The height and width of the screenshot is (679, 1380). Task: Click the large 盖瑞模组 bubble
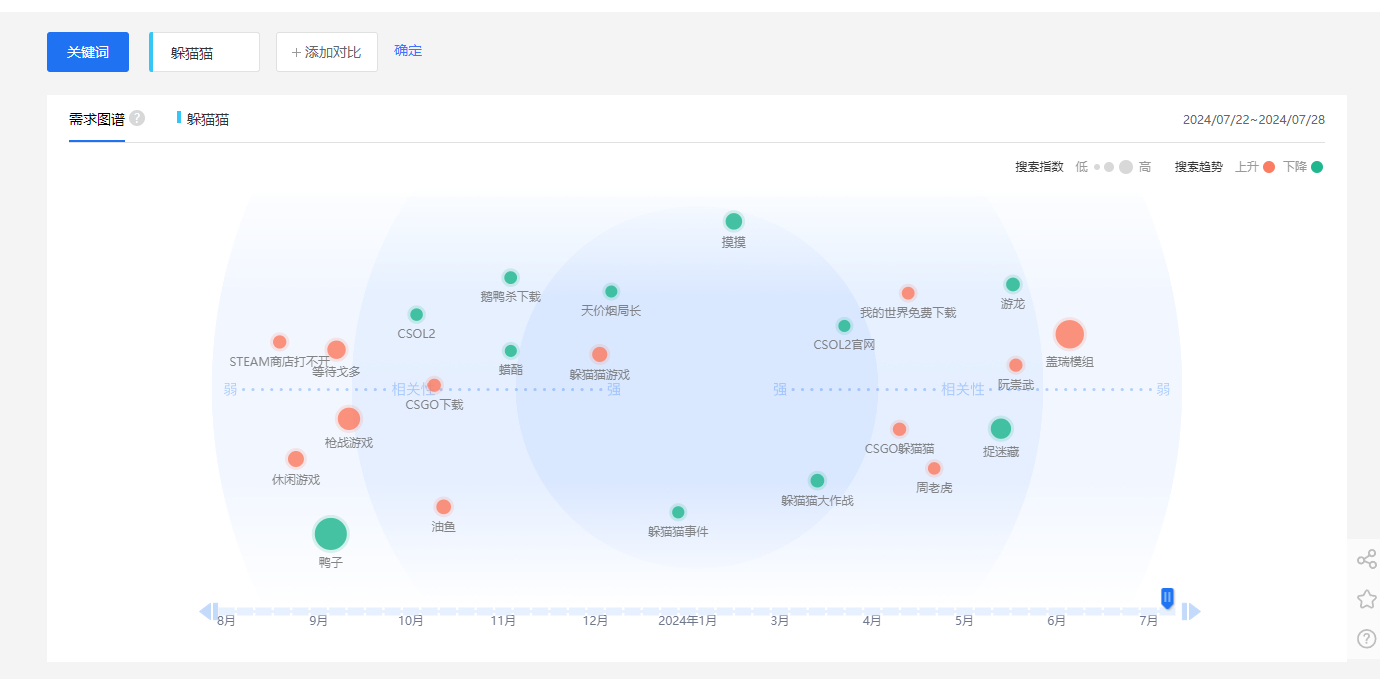(1070, 334)
